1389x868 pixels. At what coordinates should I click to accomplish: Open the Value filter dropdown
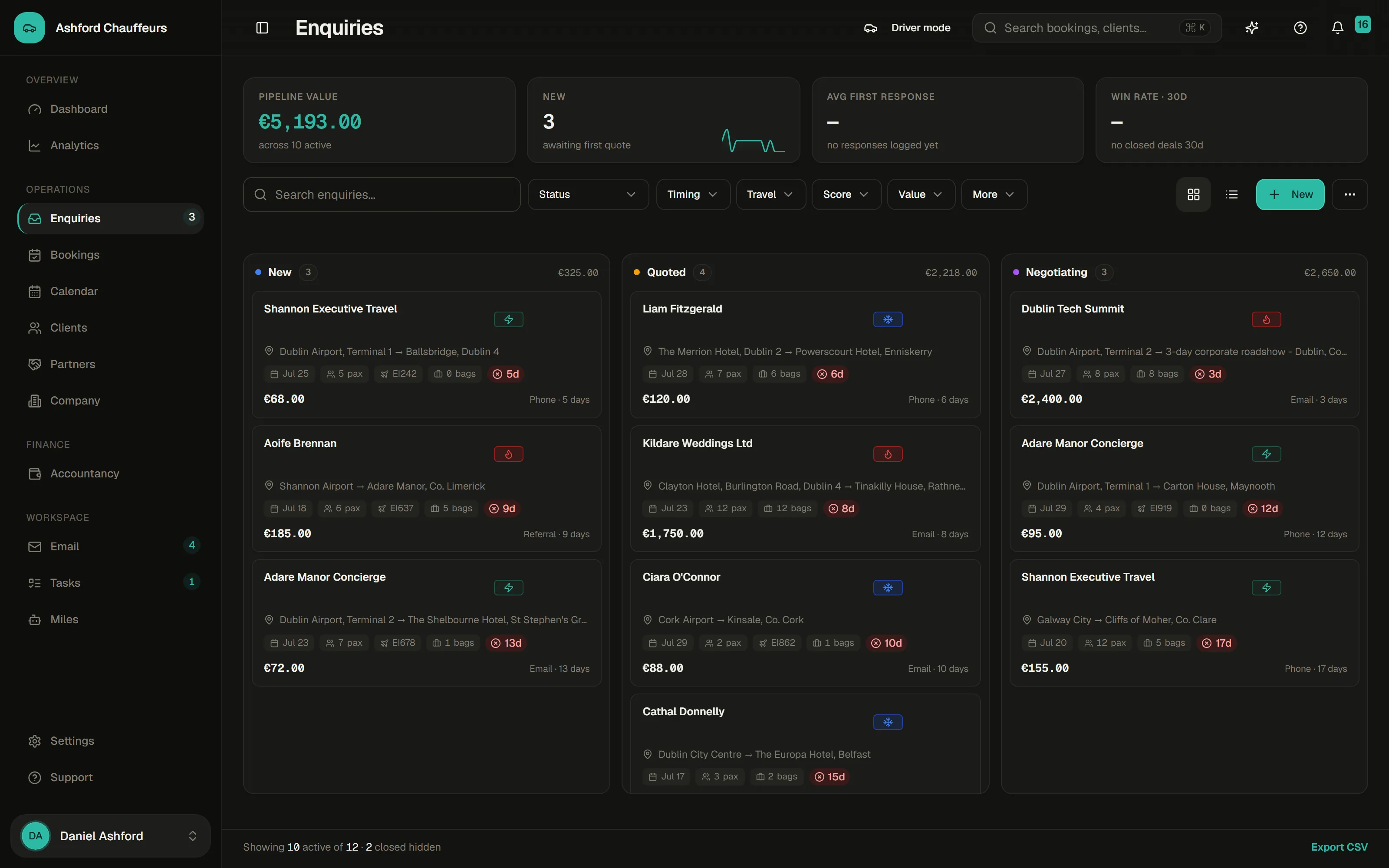[921, 194]
